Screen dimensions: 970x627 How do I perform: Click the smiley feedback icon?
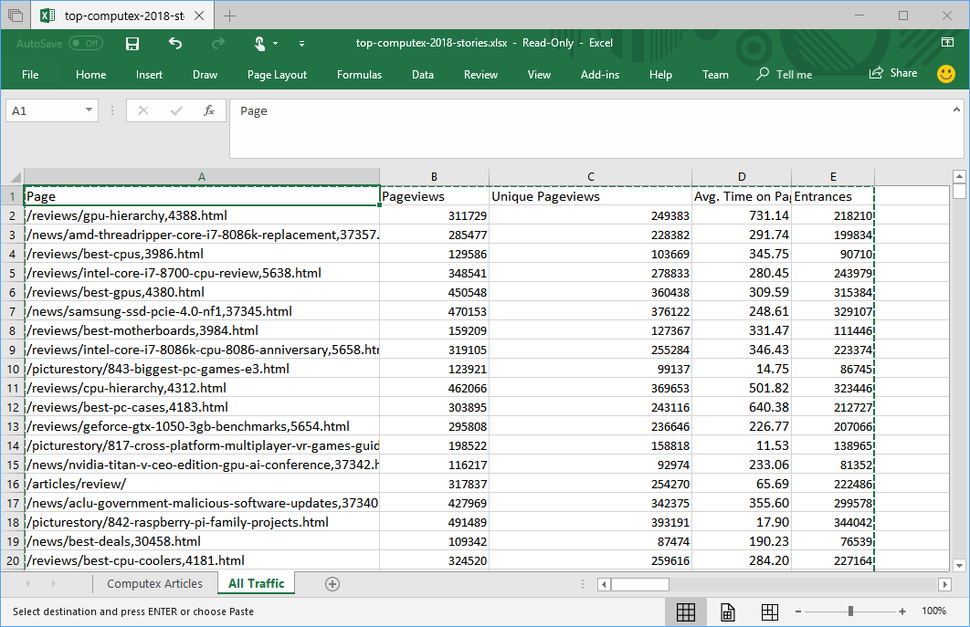946,73
